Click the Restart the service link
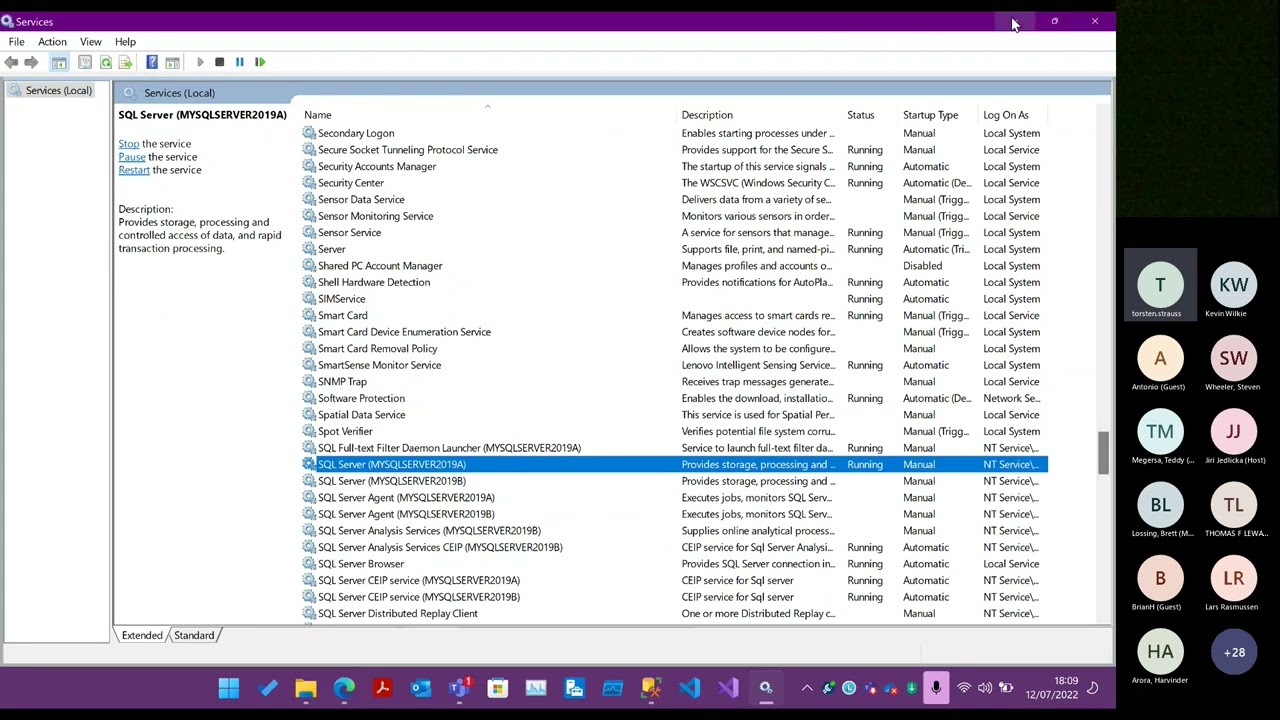Viewport: 1280px width, 720px height. point(134,170)
